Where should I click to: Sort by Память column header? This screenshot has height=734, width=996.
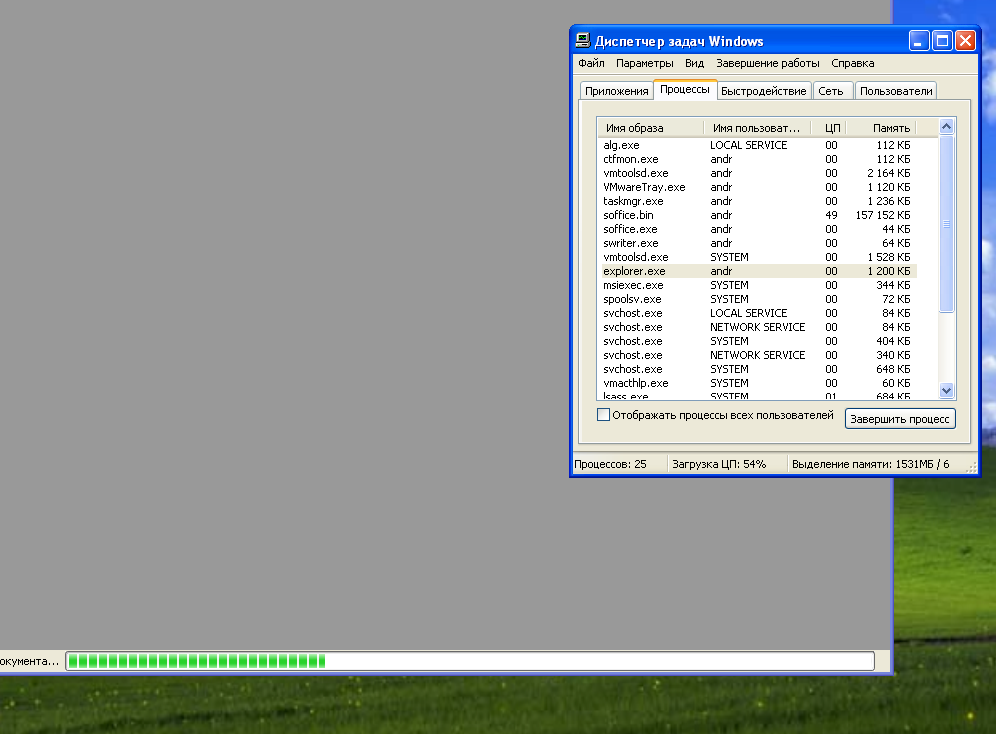tap(882, 128)
